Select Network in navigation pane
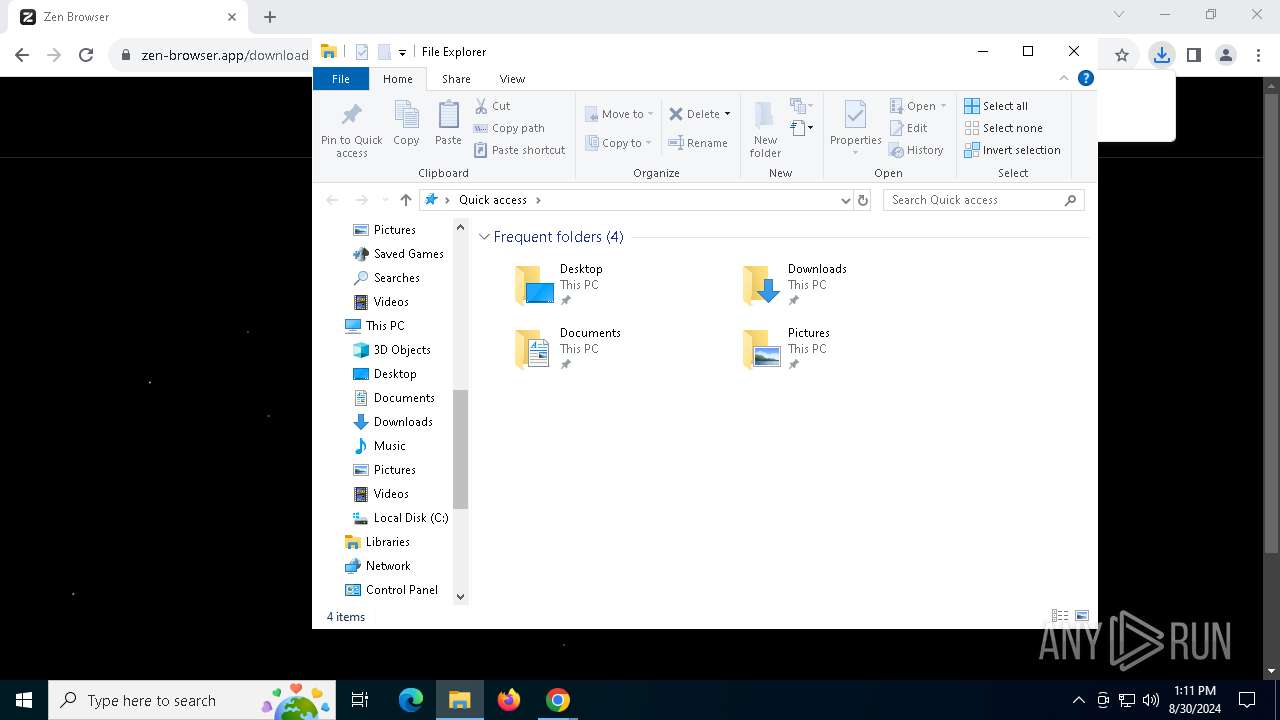Image resolution: width=1280 pixels, height=720 pixels. coord(377,566)
